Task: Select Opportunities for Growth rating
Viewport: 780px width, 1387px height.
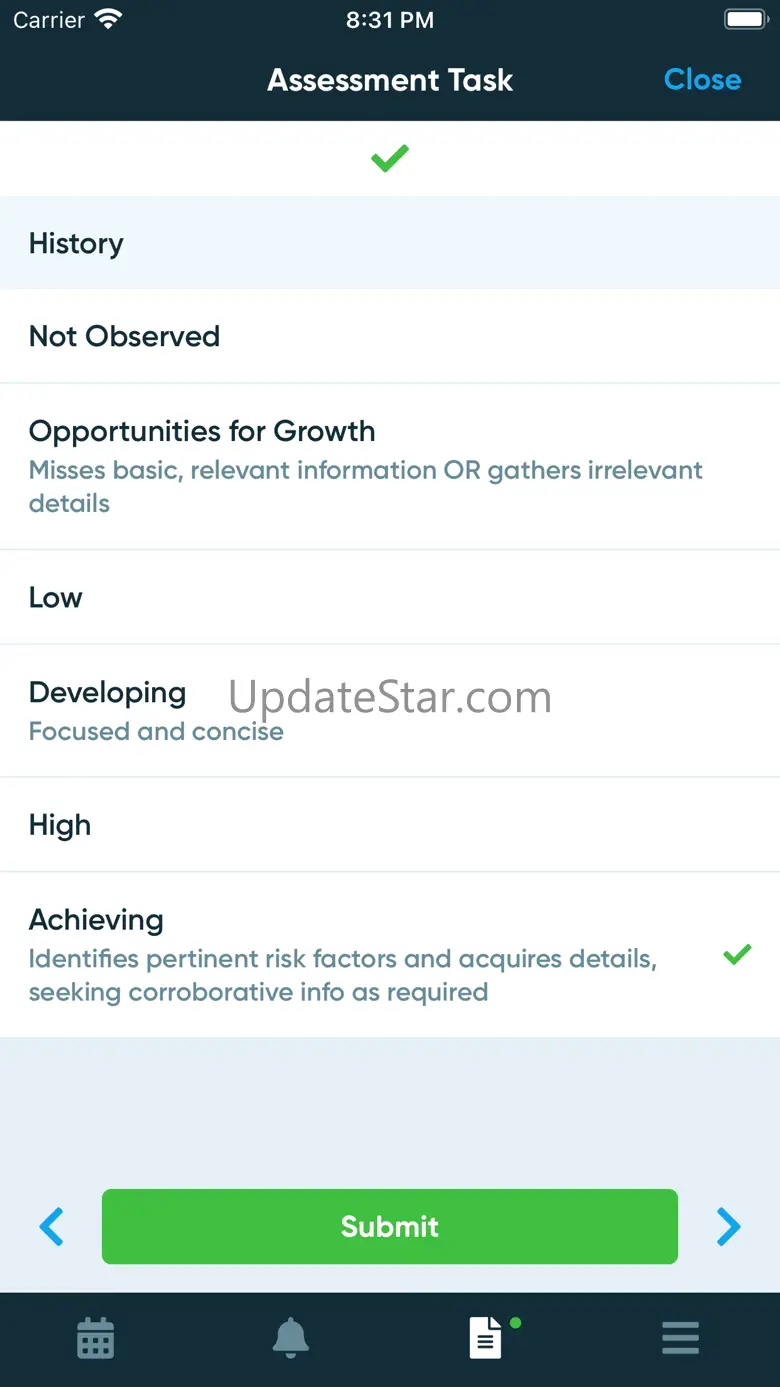Action: [390, 466]
